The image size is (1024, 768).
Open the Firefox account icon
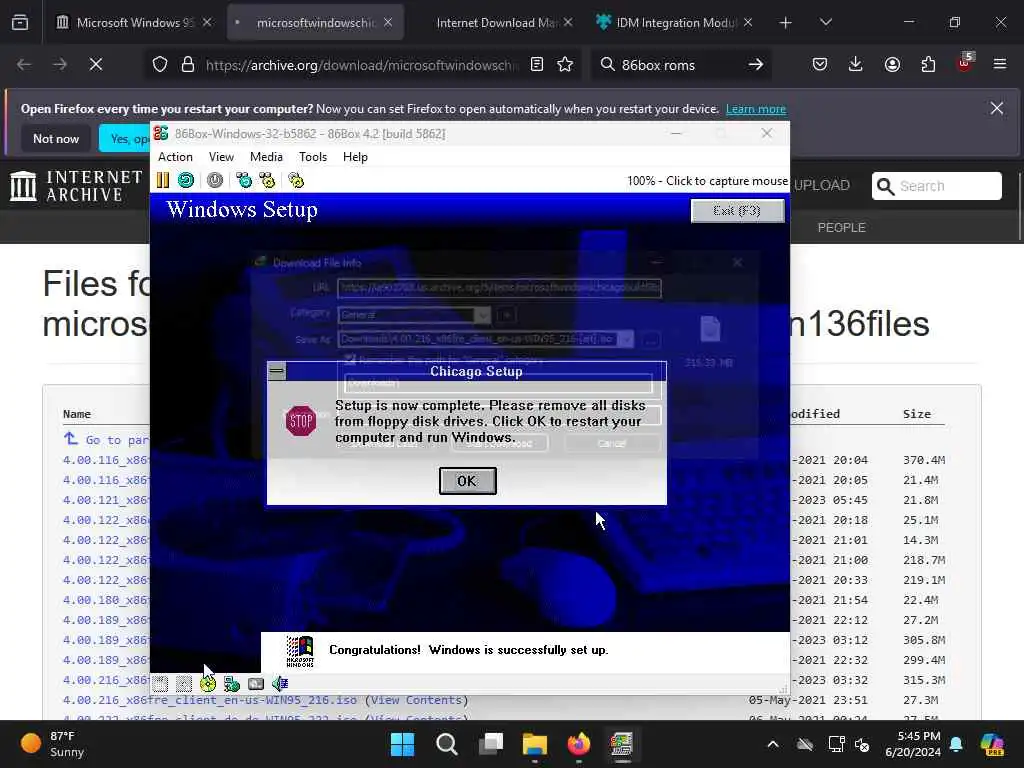coord(893,65)
